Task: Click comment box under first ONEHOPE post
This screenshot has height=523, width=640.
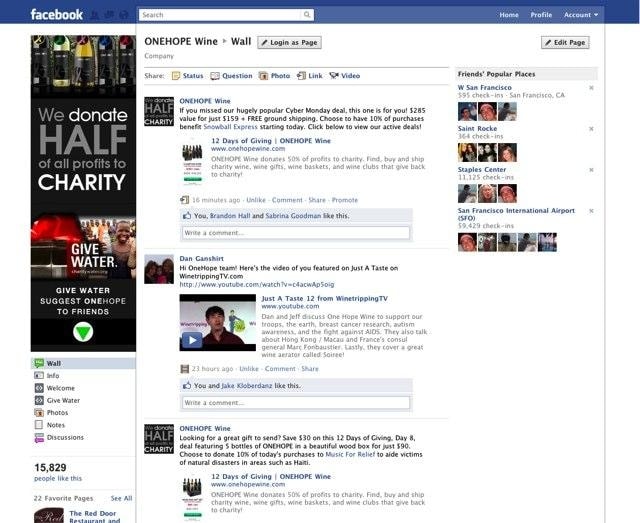Action: pos(296,233)
